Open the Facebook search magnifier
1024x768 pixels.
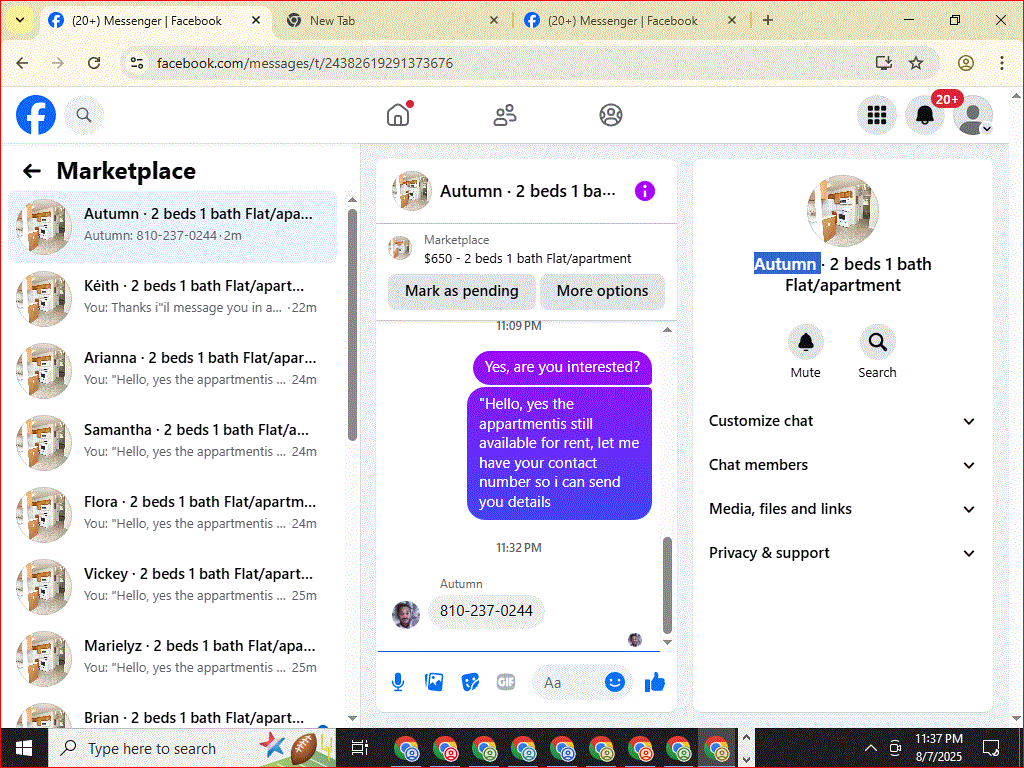pyautogui.click(x=84, y=115)
